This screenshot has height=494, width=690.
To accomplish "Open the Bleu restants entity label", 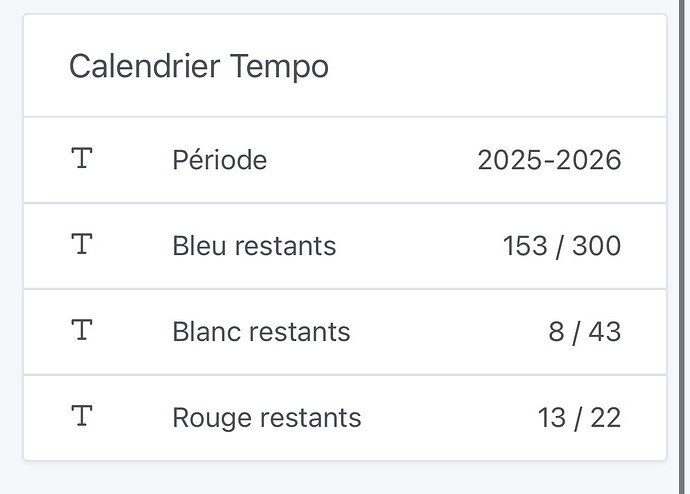I will (254, 245).
